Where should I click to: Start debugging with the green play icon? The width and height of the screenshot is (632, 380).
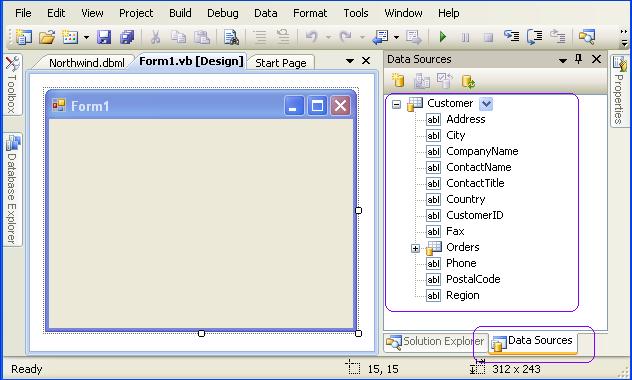click(443, 37)
